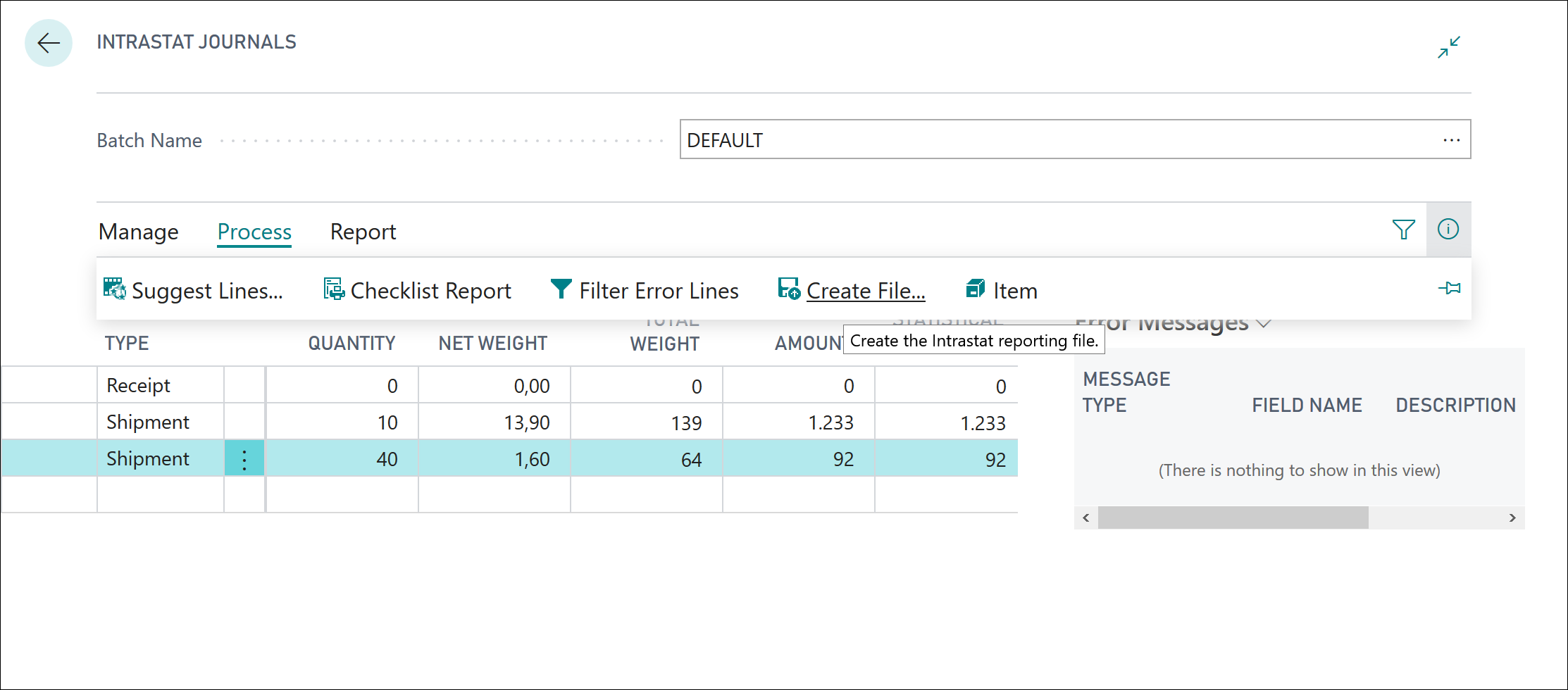The image size is (1568, 690).
Task: Open the Batch Name lookup ellipsis
Action: pos(1451,140)
